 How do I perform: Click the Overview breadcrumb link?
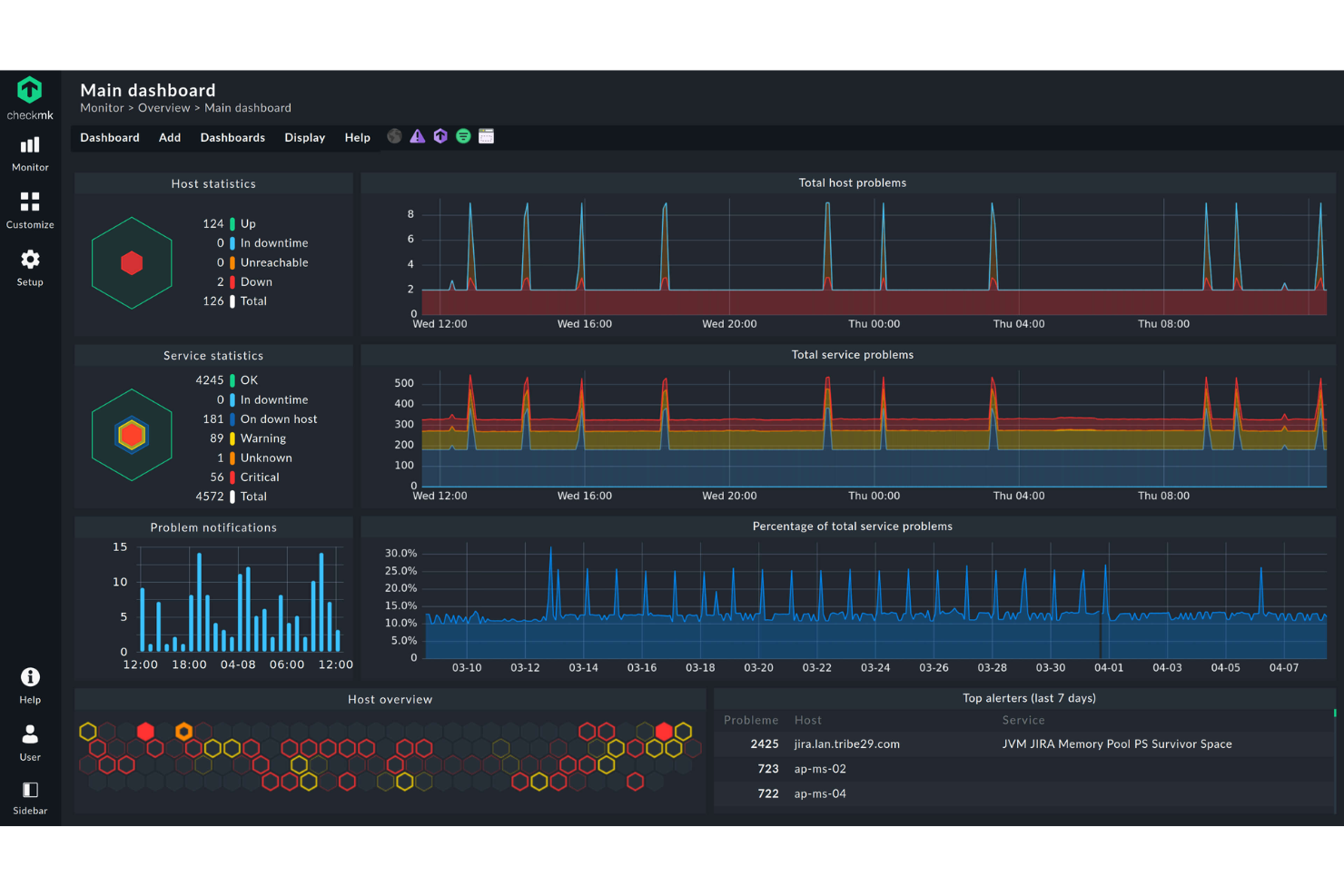tap(163, 108)
